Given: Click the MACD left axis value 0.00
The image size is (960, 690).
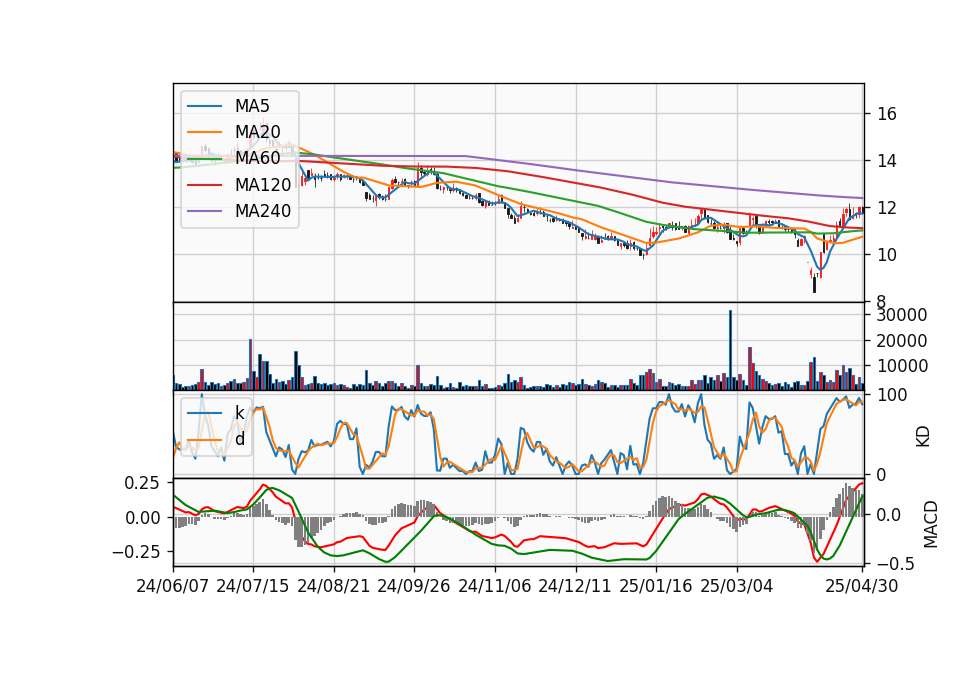Looking at the screenshot, I should pos(141,518).
